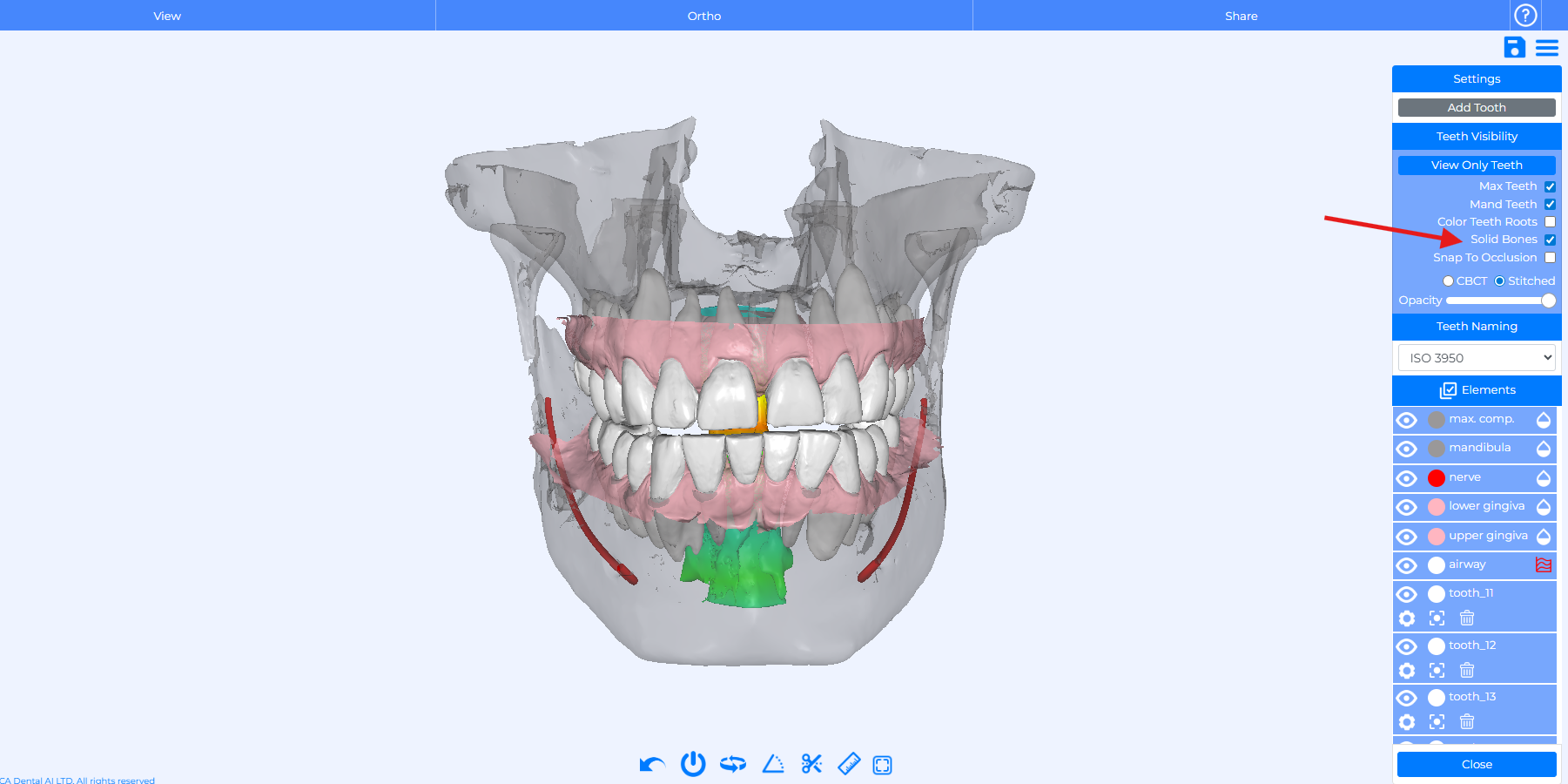
Task: Activate the ruler measurement tool
Action: click(849, 765)
